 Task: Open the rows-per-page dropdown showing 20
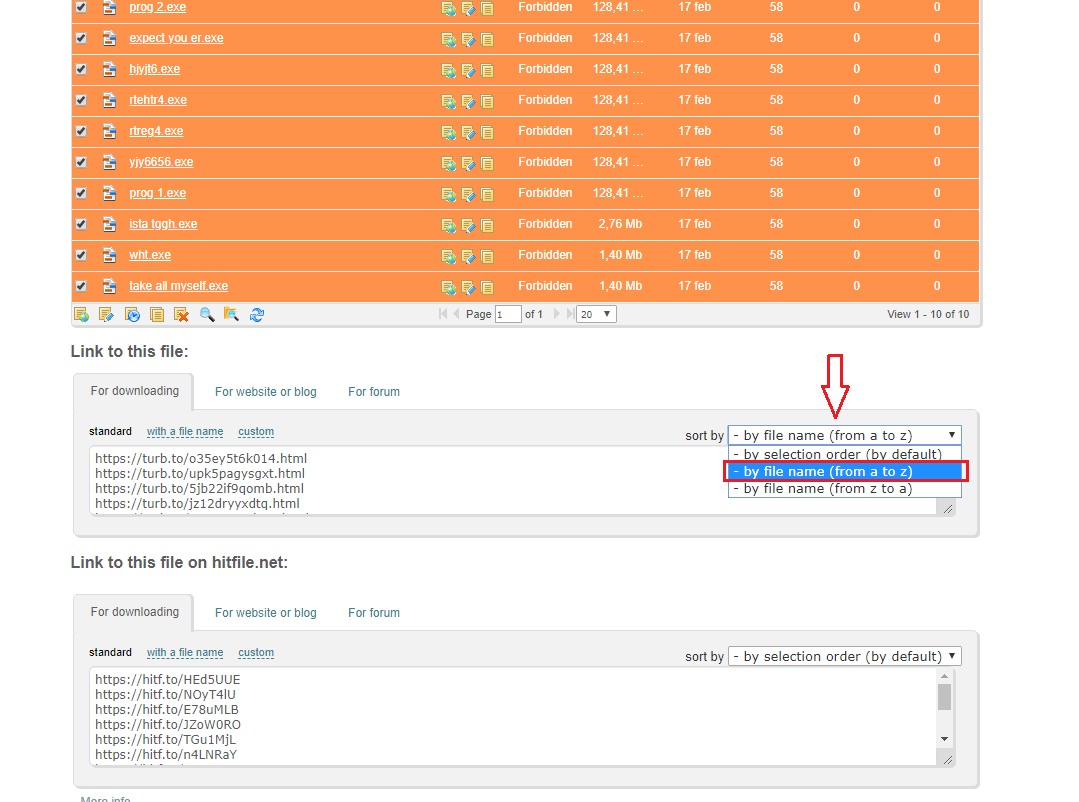(596, 314)
